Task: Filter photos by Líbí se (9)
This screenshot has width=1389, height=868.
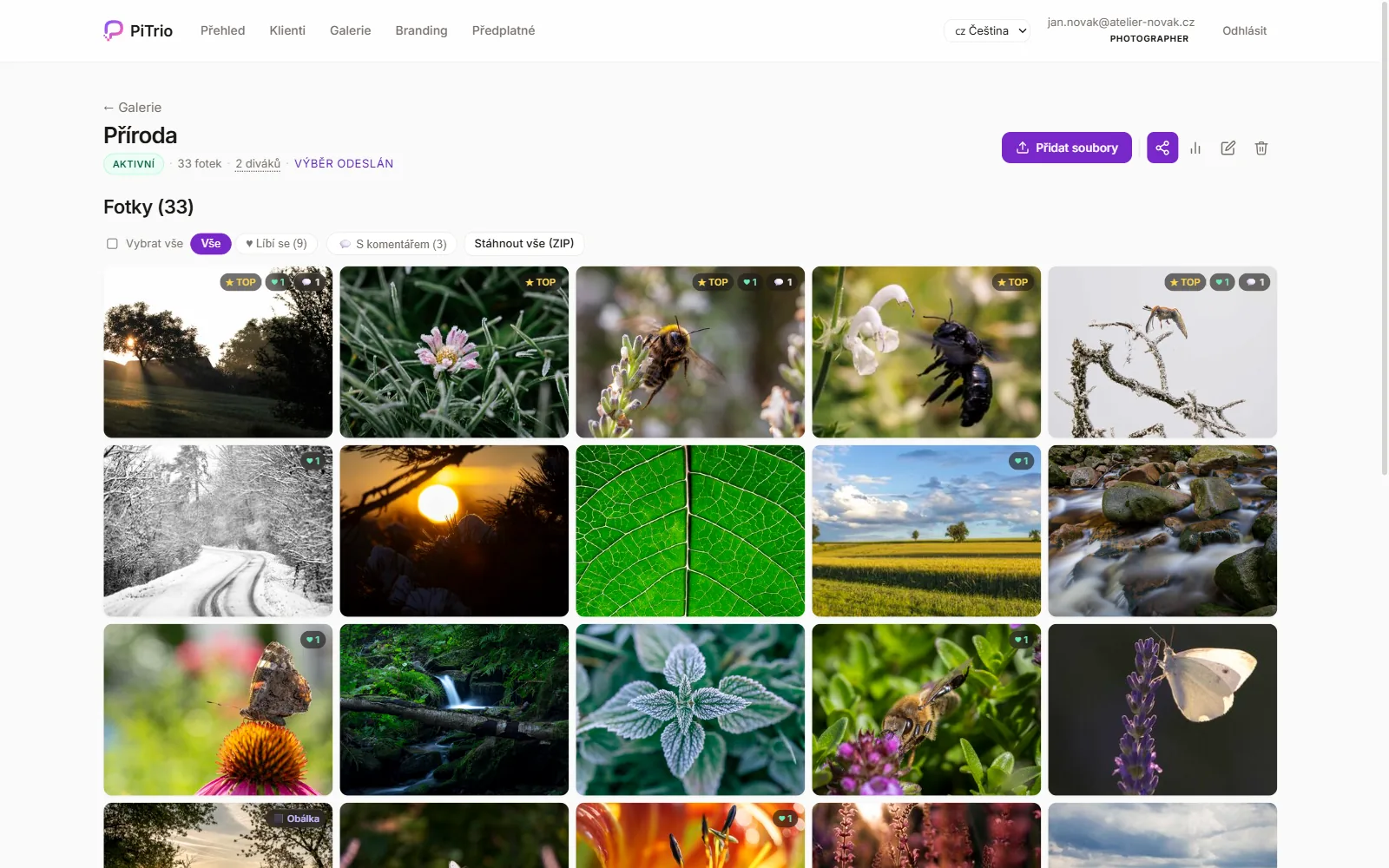Action: [276, 244]
